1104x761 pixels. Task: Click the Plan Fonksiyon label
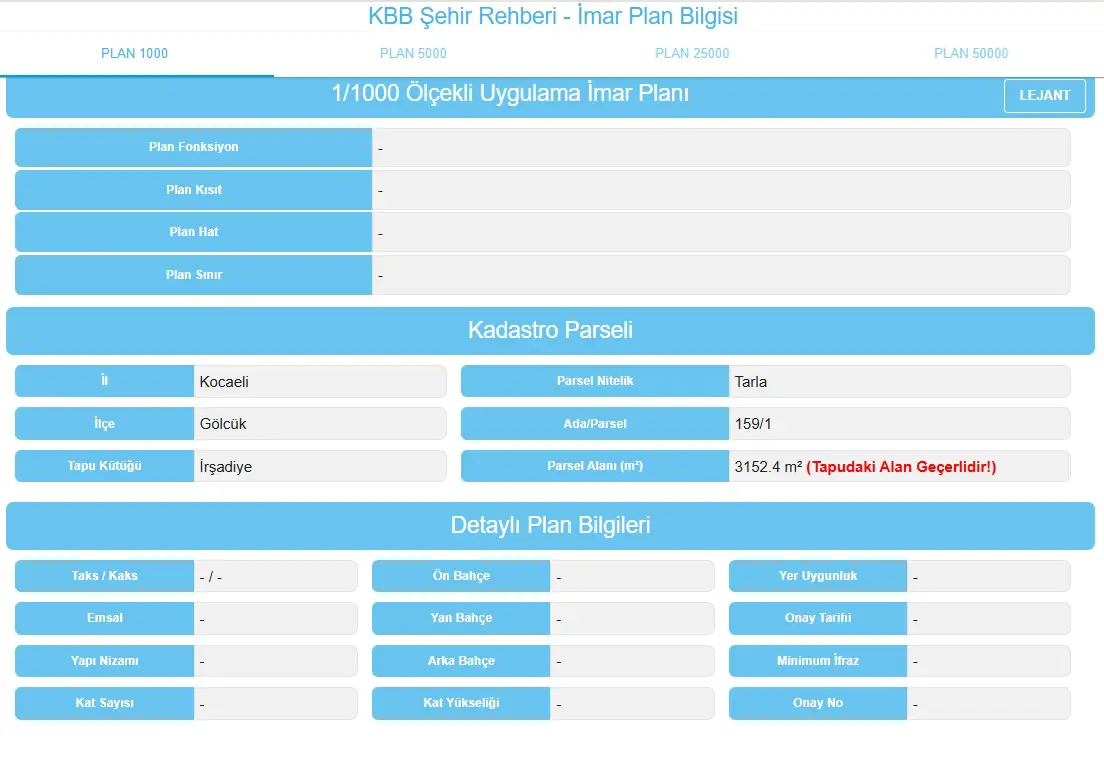click(x=194, y=147)
